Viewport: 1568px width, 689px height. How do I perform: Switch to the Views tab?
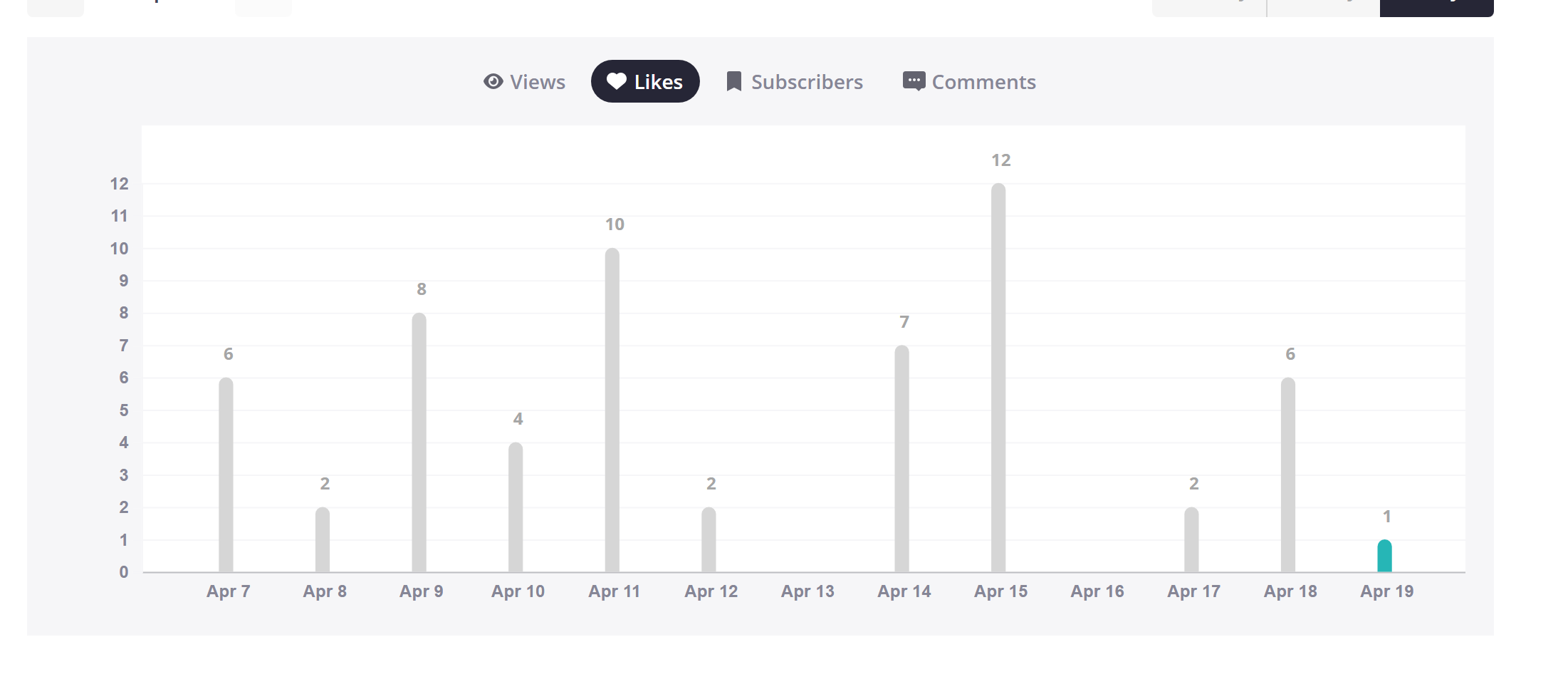coord(537,82)
